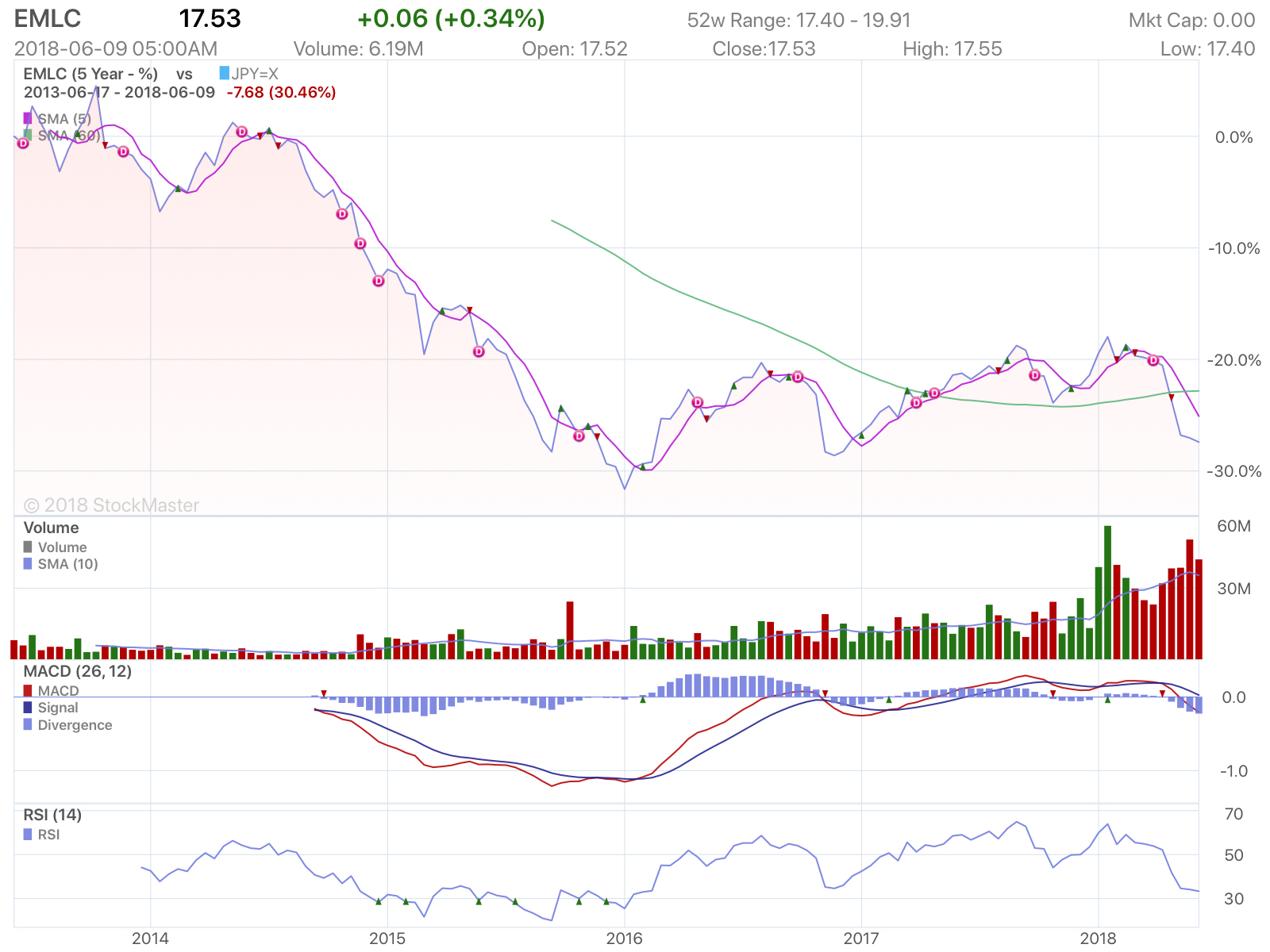Click the -1.0 MACD axis label
The image size is (1270, 952).
click(1233, 771)
